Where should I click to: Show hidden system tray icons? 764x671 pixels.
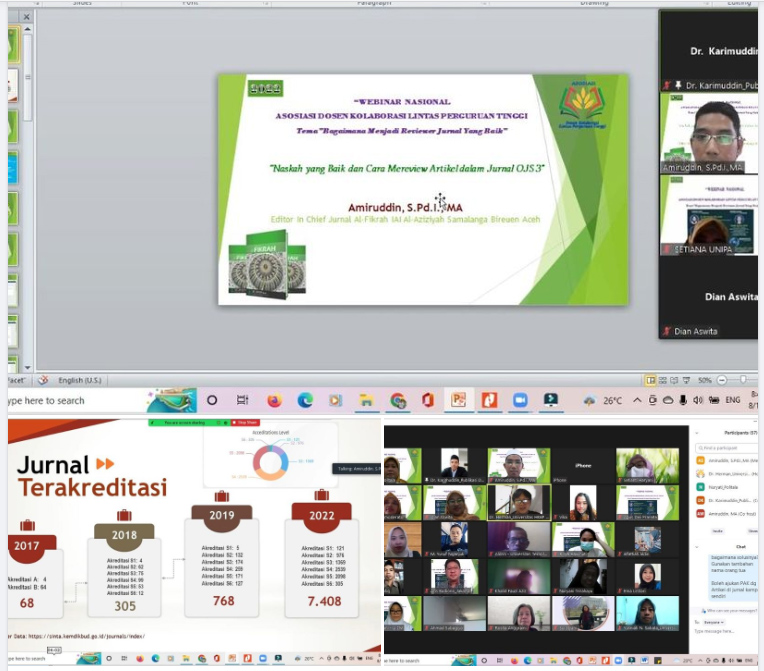tap(640, 400)
